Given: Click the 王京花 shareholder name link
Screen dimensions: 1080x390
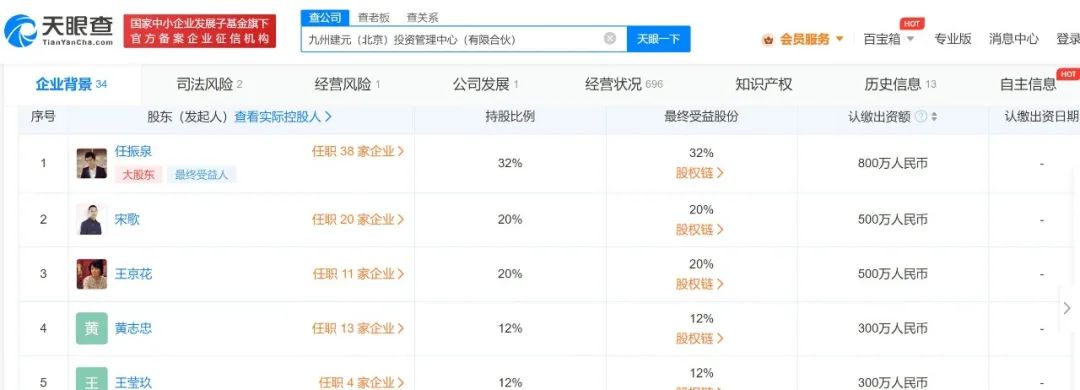Looking at the screenshot, I should tap(134, 274).
